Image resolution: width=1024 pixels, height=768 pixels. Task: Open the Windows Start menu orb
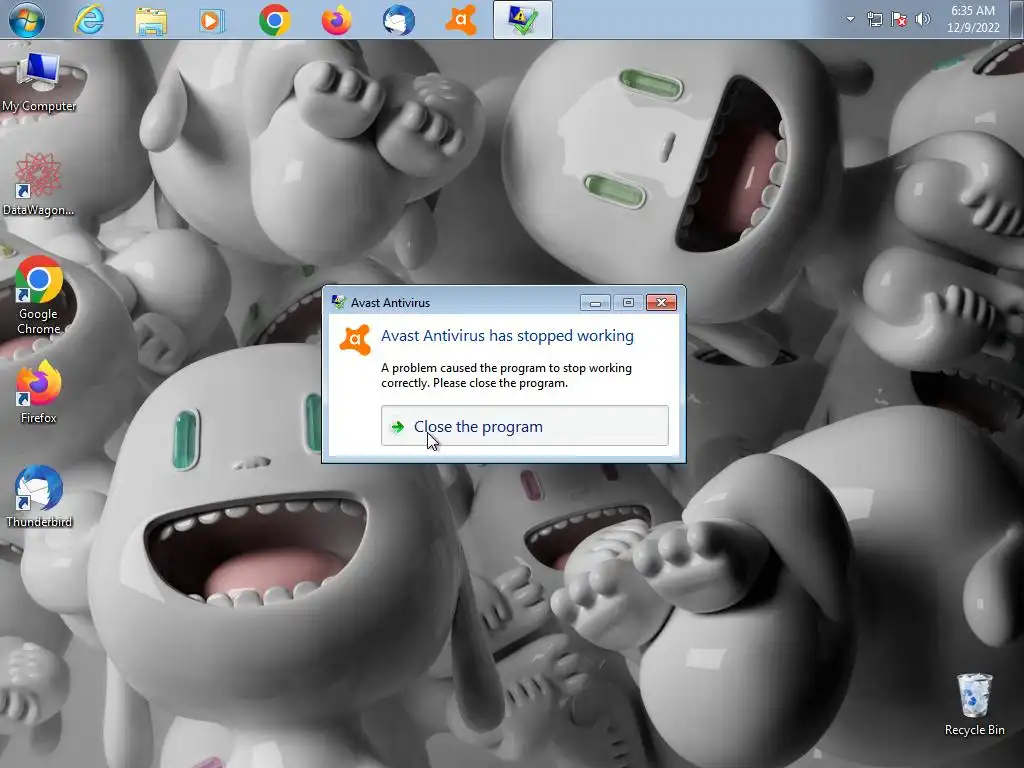click(x=27, y=20)
